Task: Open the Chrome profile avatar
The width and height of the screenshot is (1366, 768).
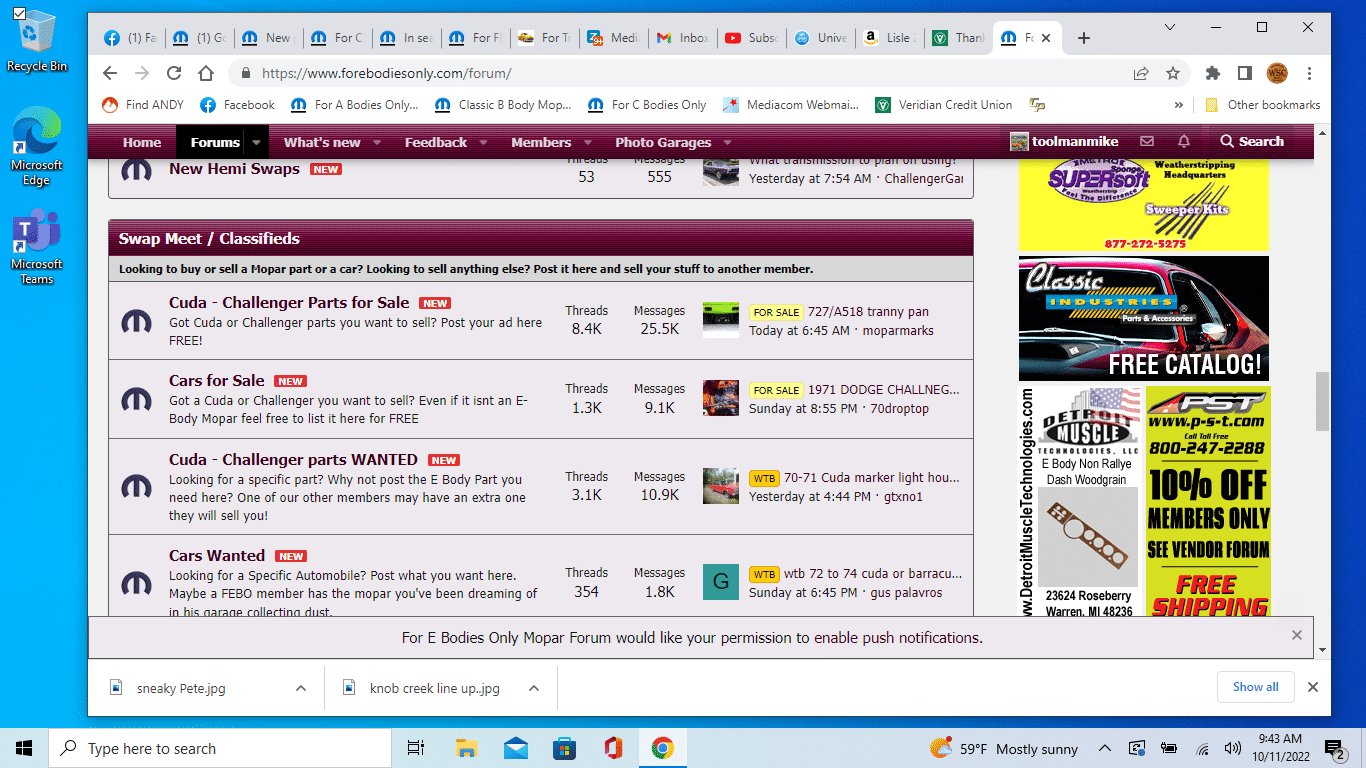Action: [x=1277, y=73]
